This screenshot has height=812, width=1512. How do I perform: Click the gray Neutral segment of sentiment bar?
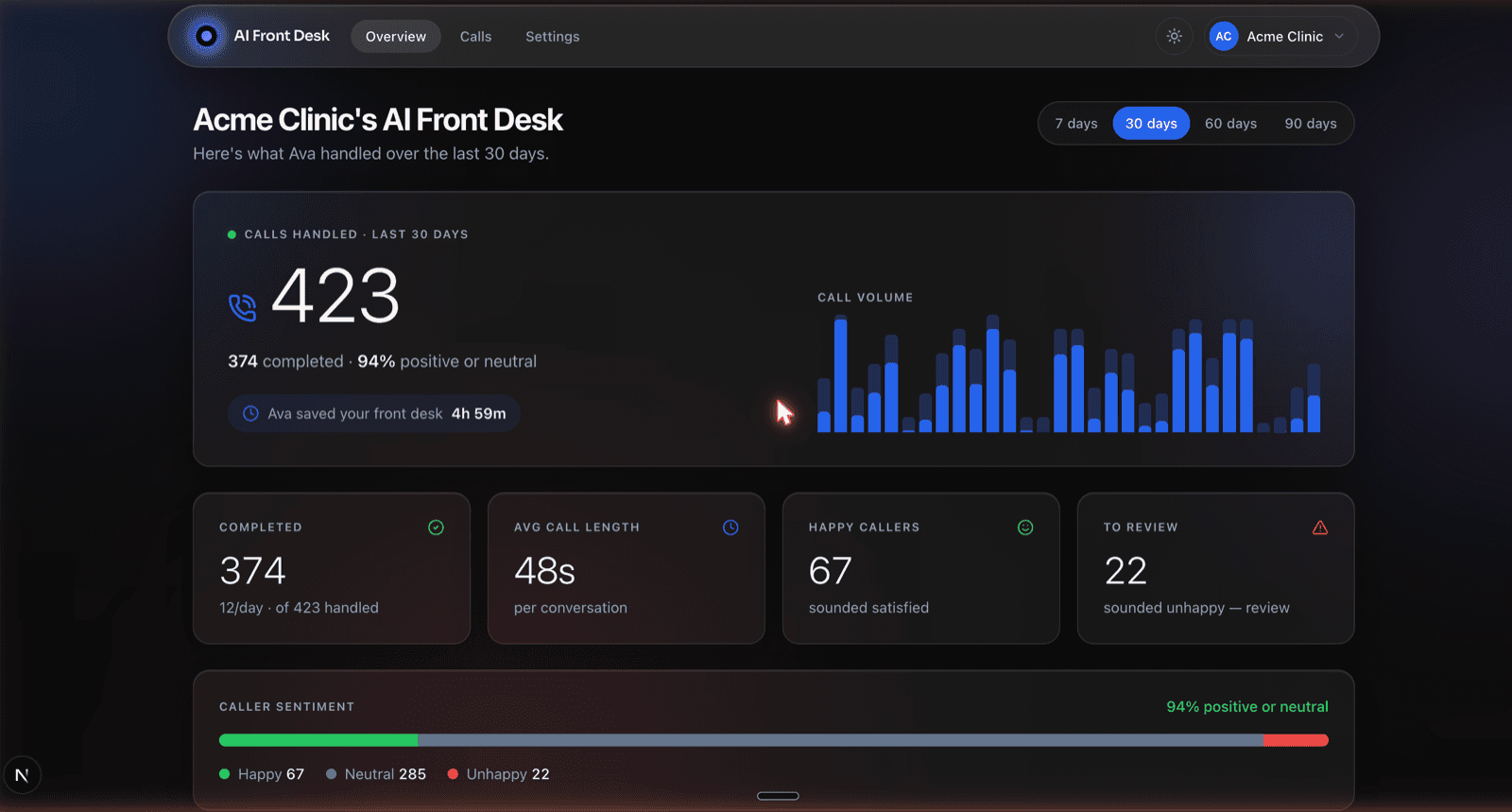click(841, 740)
